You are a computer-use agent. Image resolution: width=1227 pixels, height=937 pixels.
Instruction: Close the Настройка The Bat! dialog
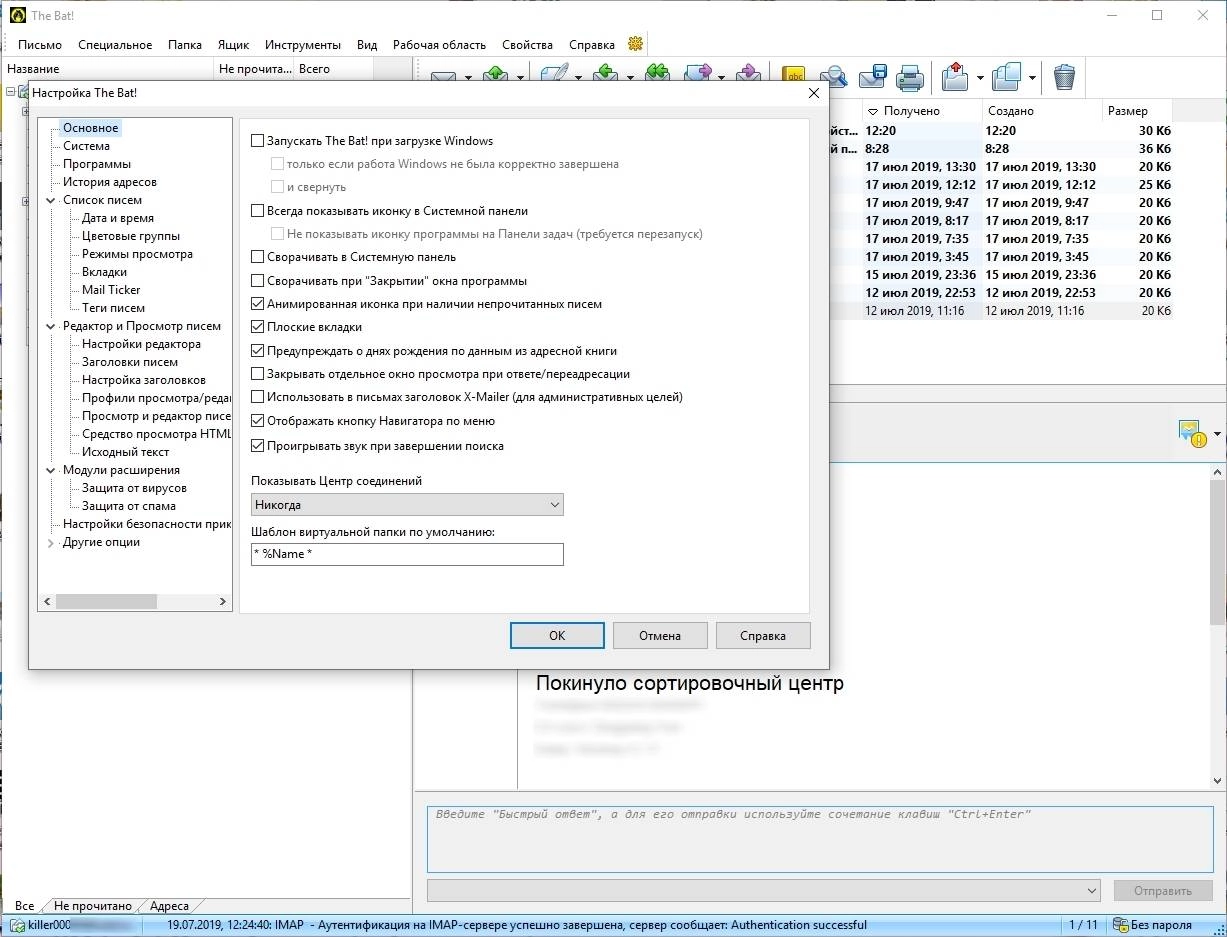(x=813, y=93)
